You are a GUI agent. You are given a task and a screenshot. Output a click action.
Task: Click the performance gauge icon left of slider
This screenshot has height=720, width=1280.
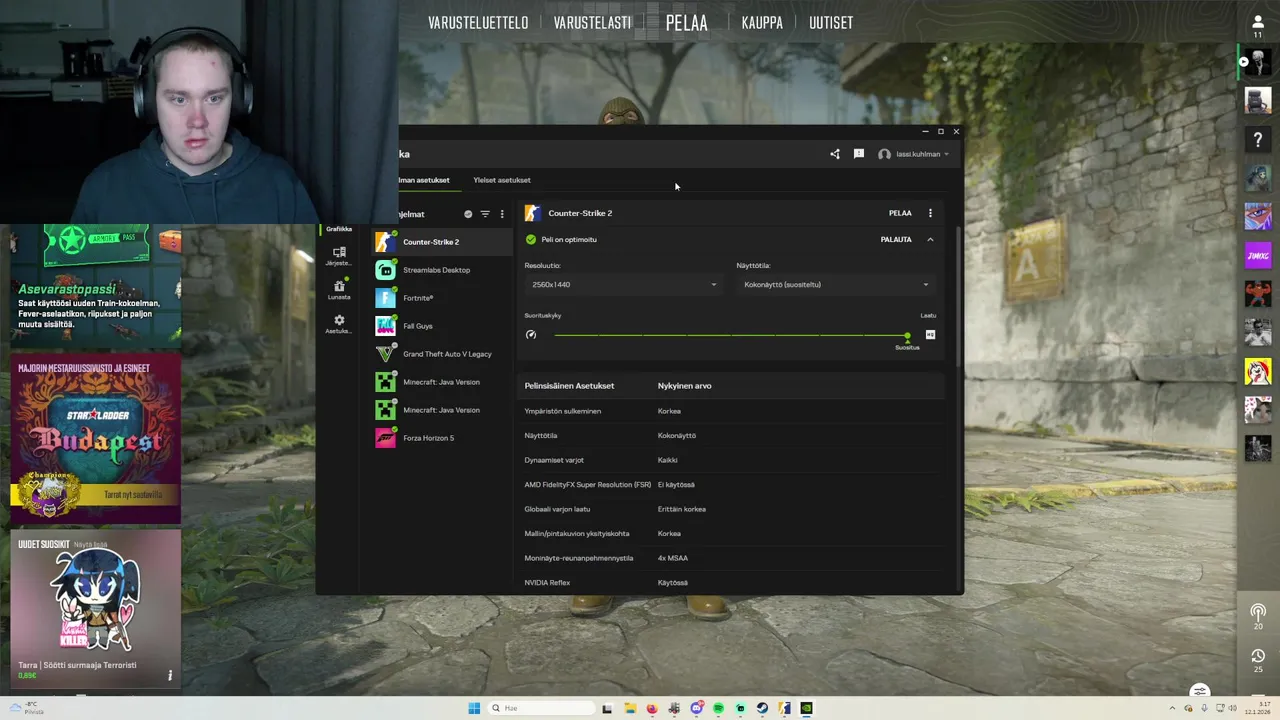[531, 335]
